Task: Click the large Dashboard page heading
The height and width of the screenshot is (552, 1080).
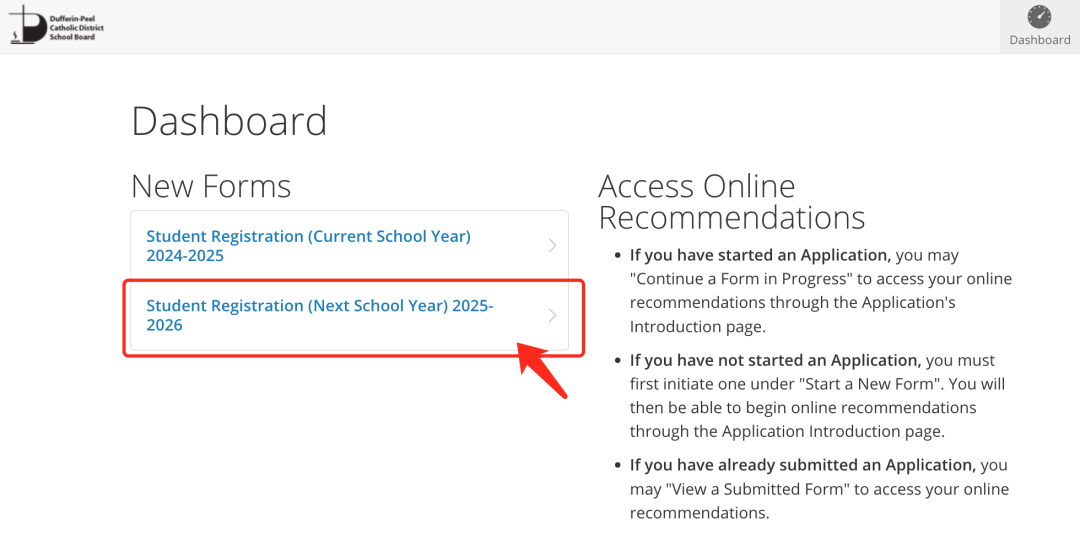Action: pyautogui.click(x=229, y=121)
